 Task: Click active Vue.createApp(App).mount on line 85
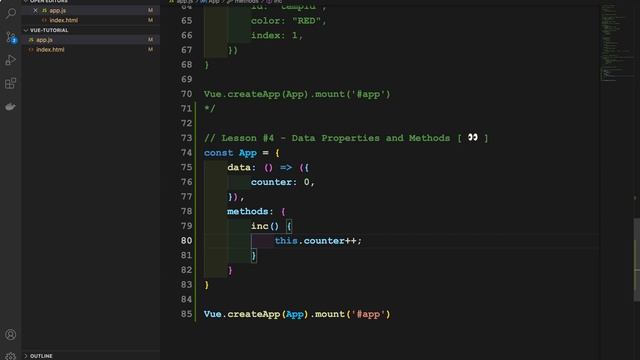[297, 314]
